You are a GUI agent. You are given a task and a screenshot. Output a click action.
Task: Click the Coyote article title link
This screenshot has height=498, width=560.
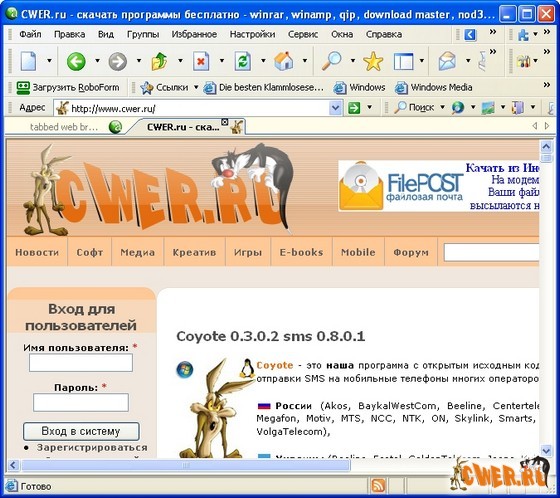pyautogui.click(x=271, y=336)
